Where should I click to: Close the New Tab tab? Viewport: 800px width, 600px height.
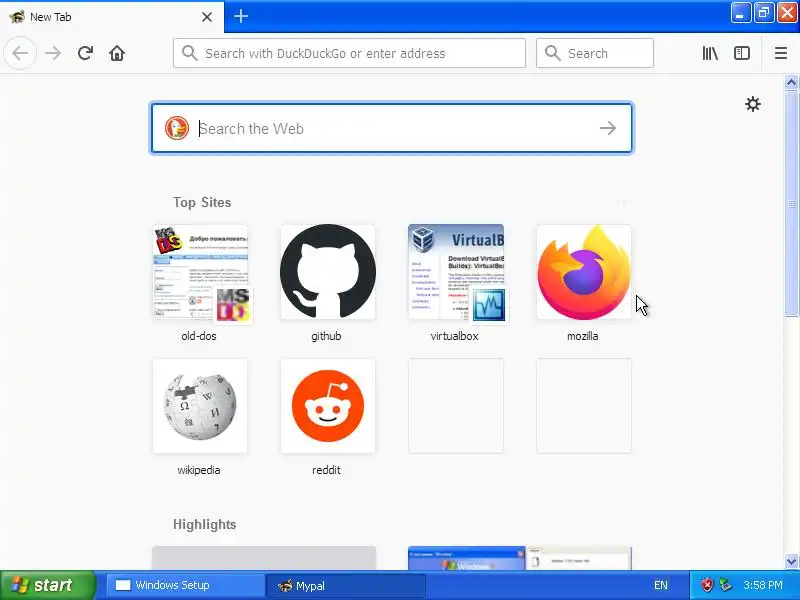[207, 17]
